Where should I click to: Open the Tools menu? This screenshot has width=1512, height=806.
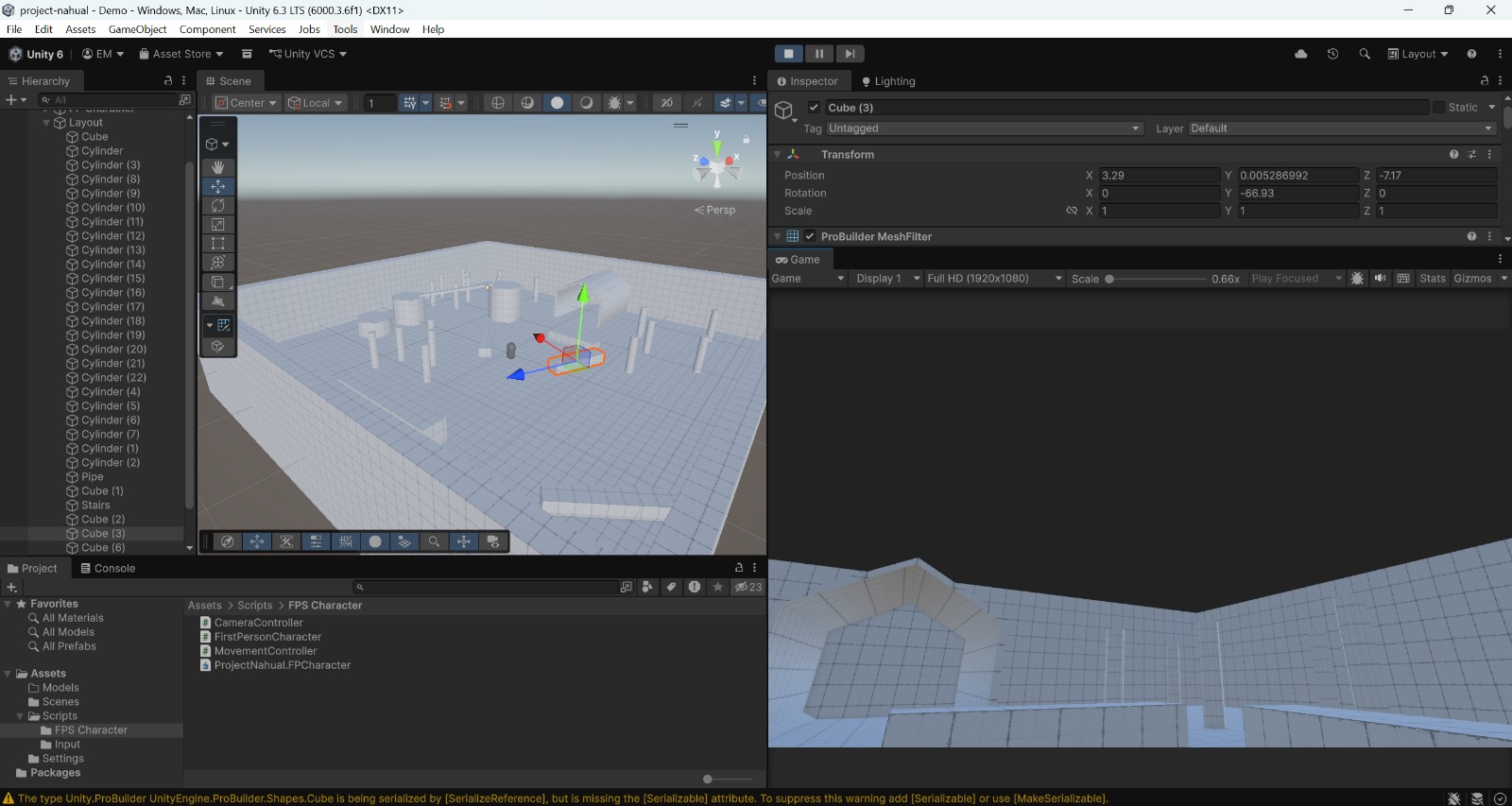(x=345, y=29)
